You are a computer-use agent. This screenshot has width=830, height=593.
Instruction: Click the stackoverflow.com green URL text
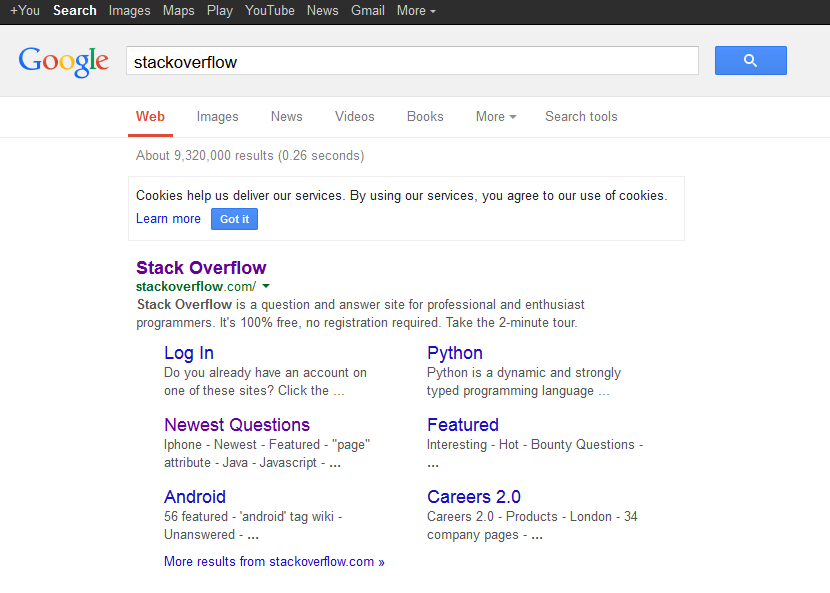196,286
